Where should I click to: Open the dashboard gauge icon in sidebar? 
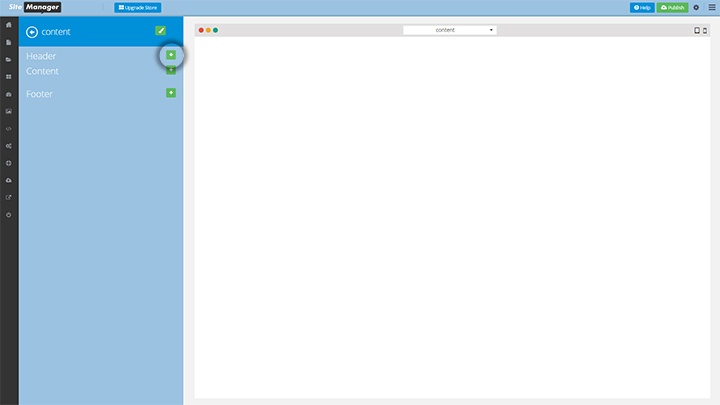pyautogui.click(x=9, y=94)
